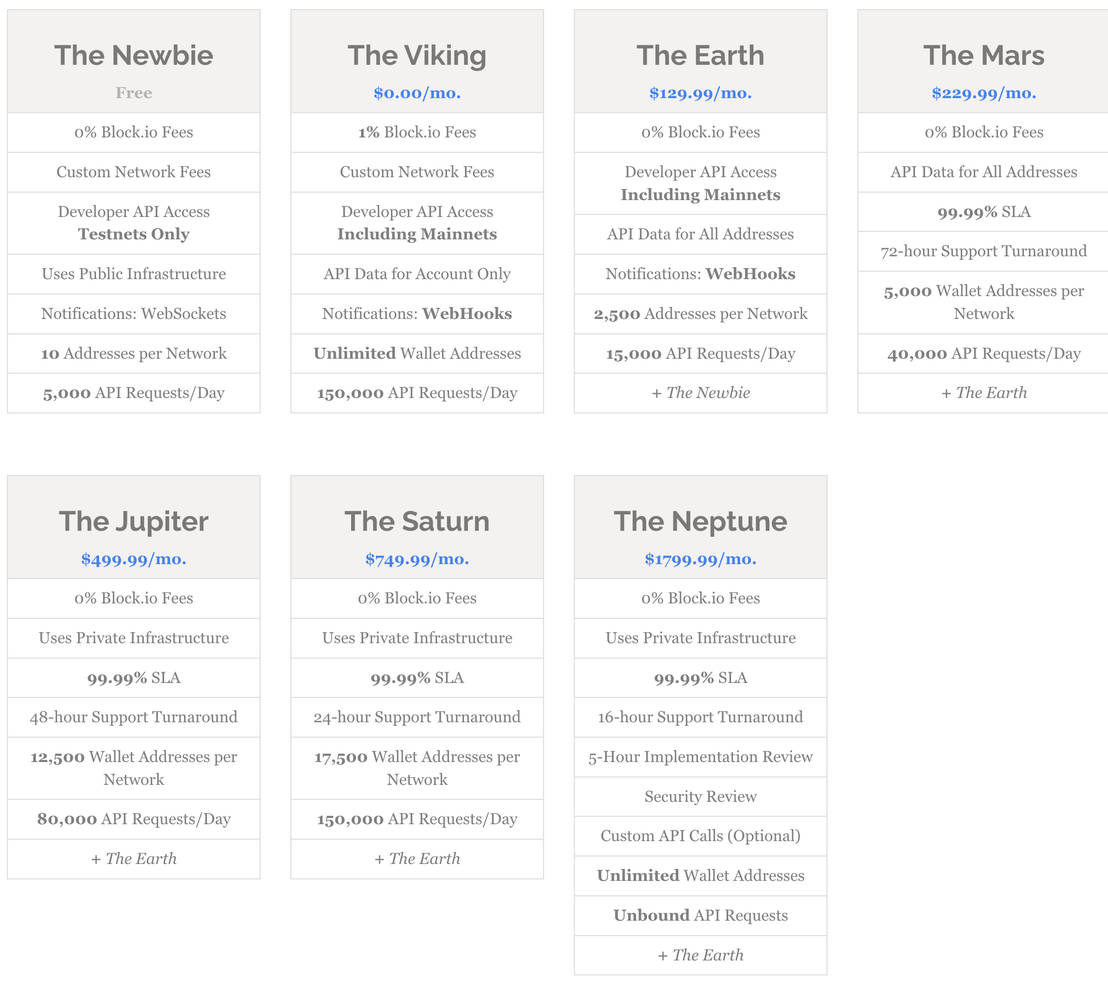Click "Testnets Only" in Newbie plan

(x=134, y=234)
